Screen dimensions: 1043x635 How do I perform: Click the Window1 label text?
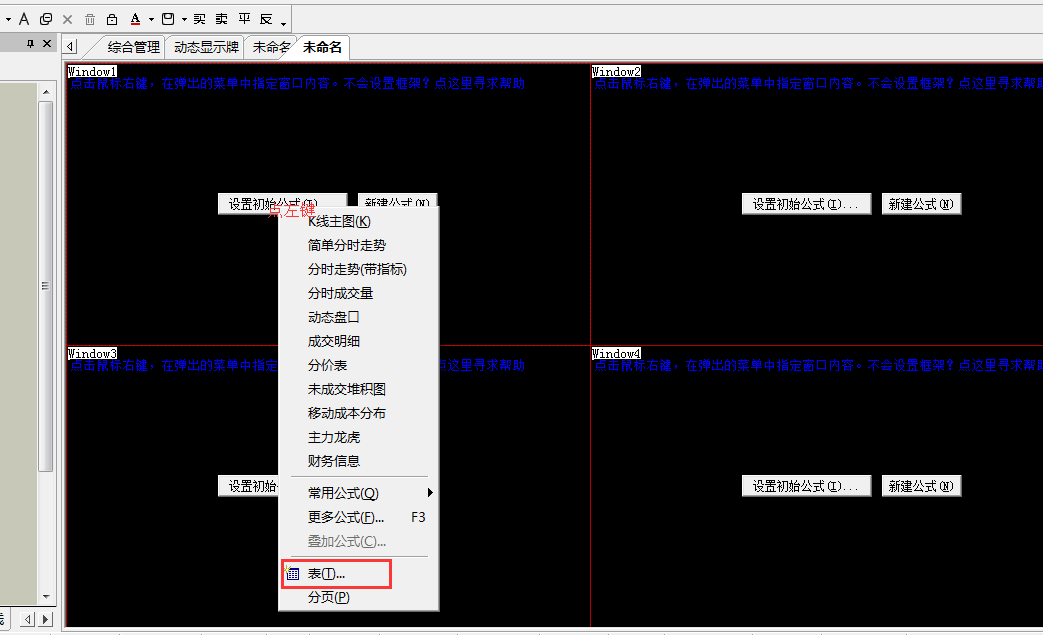pyautogui.click(x=92, y=71)
